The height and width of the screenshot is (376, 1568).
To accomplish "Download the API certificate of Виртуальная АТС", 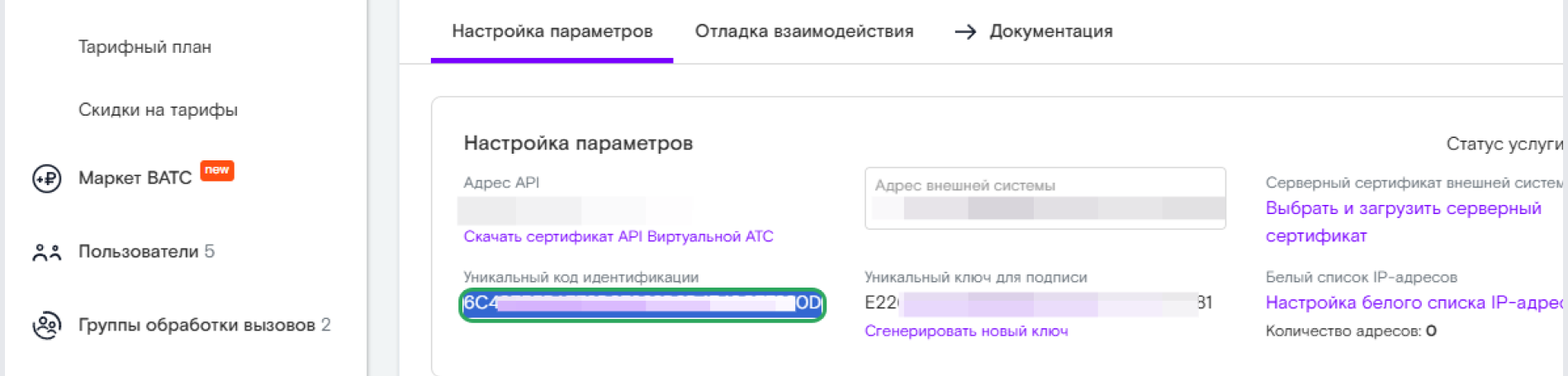I will 618,237.
